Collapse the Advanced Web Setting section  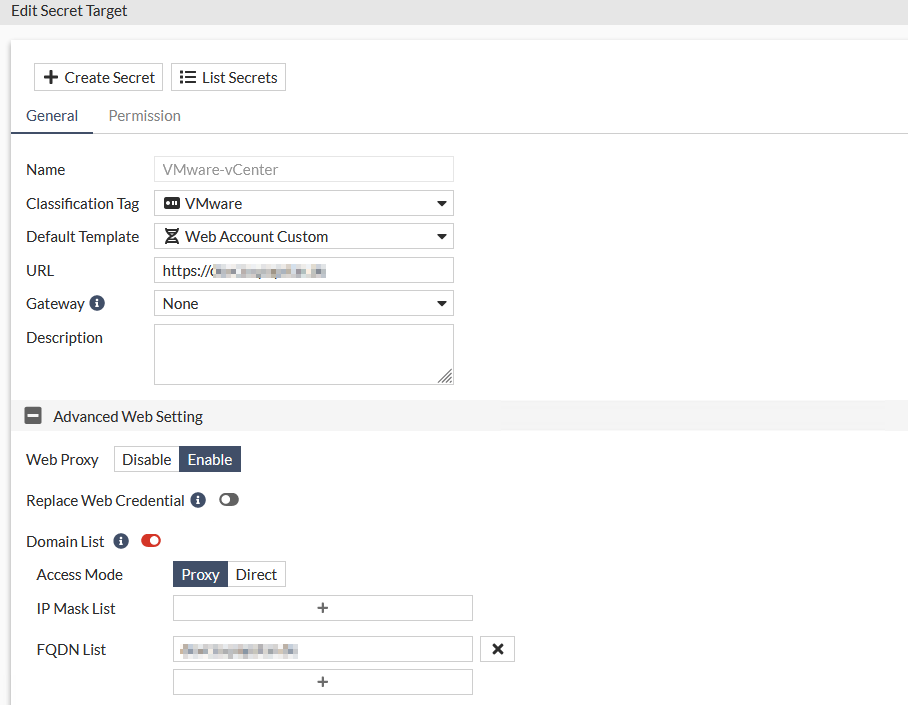coord(33,416)
